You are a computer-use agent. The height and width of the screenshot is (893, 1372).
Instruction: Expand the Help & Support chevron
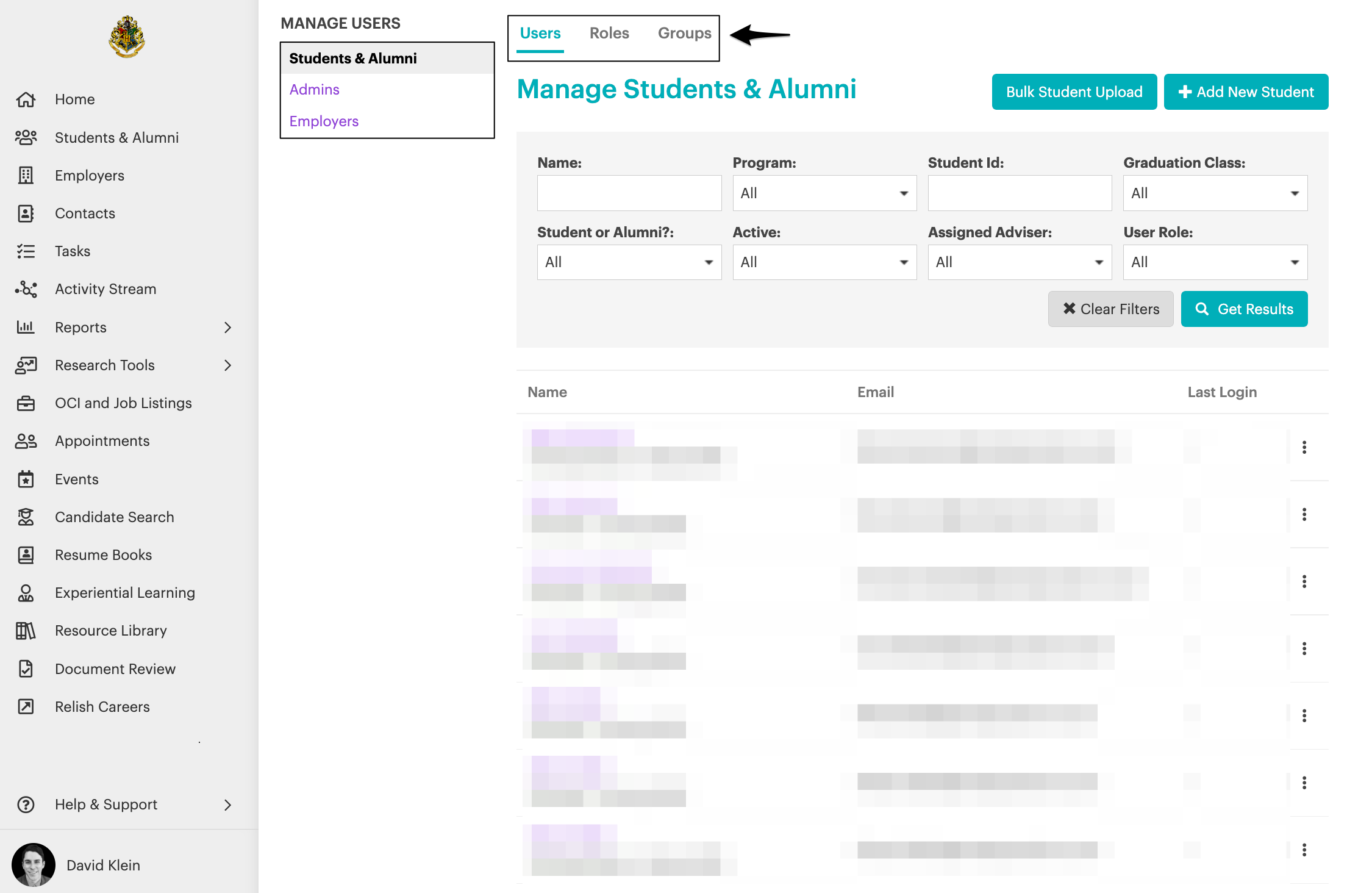click(x=227, y=805)
